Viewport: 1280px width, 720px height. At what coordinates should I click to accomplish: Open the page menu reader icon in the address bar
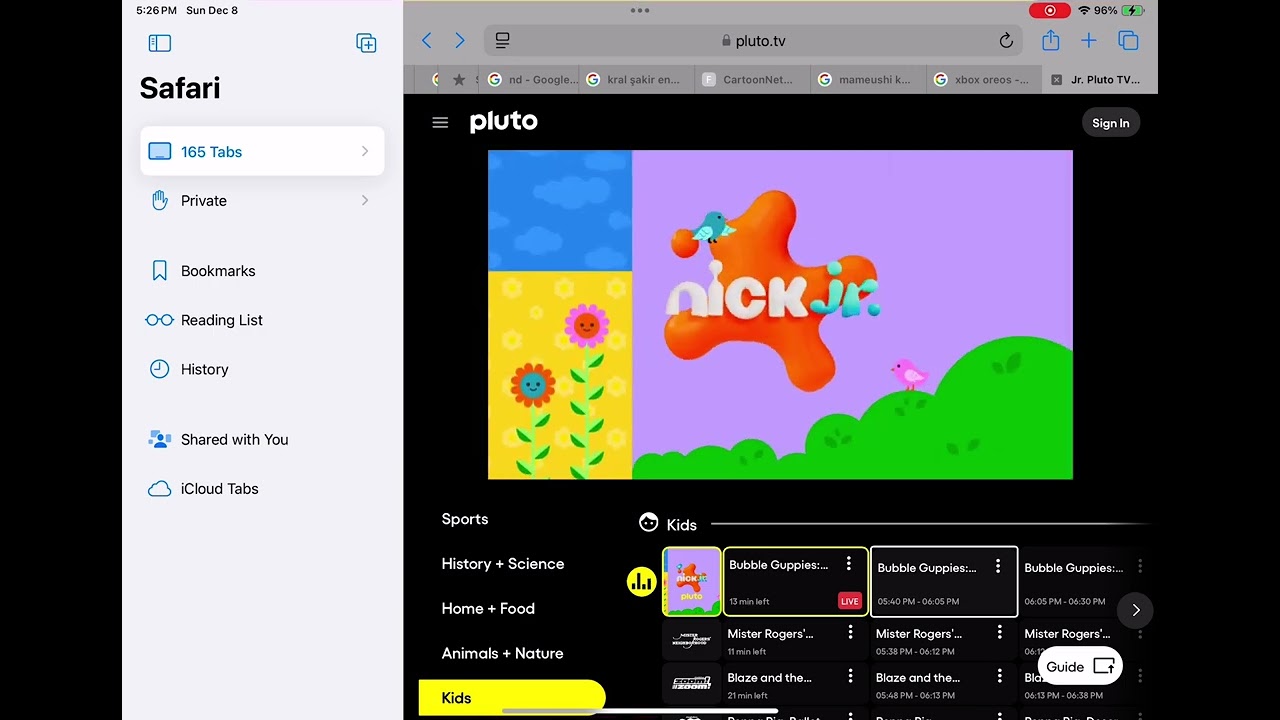click(x=503, y=41)
